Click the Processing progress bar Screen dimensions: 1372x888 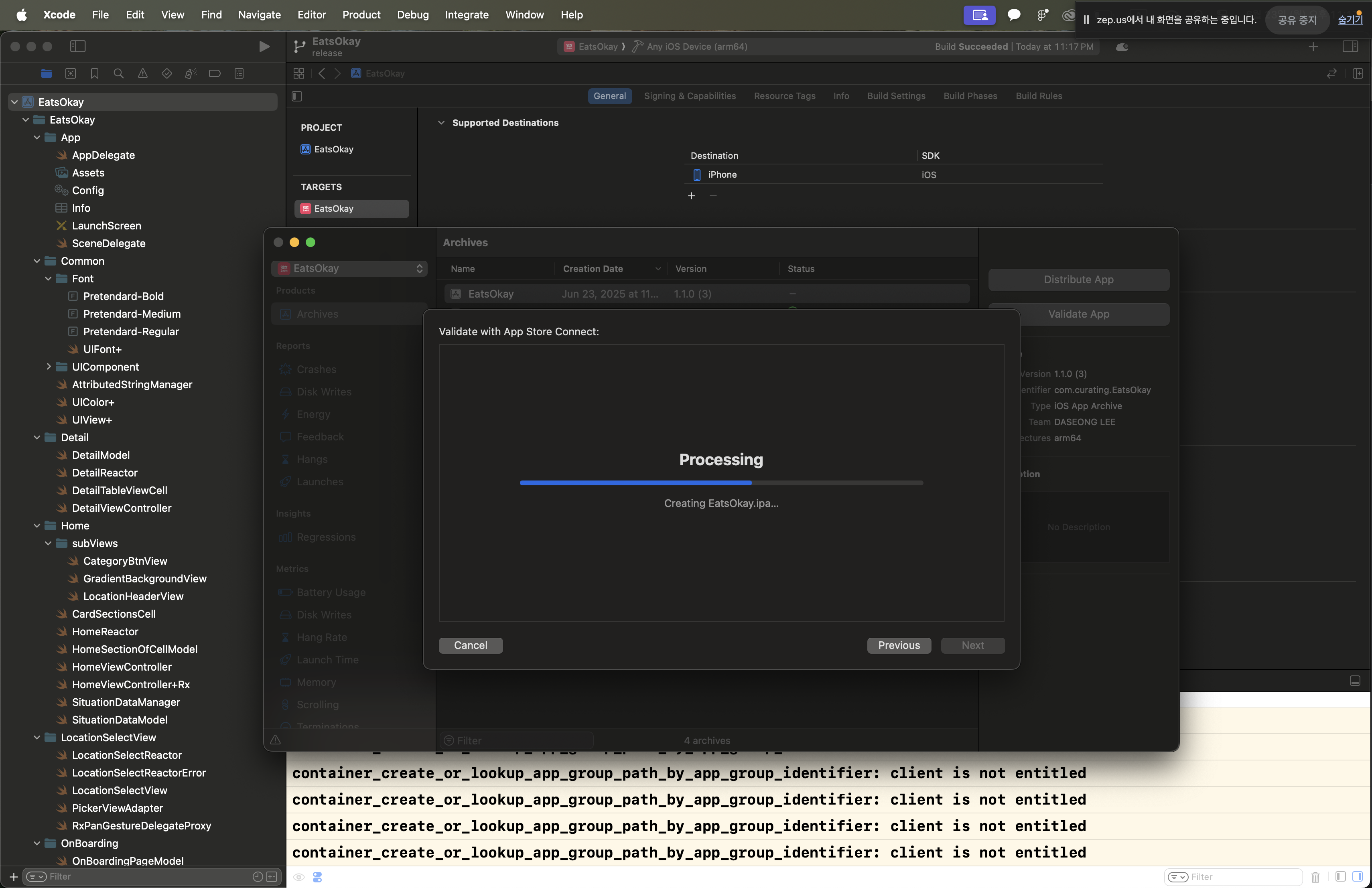point(721,483)
